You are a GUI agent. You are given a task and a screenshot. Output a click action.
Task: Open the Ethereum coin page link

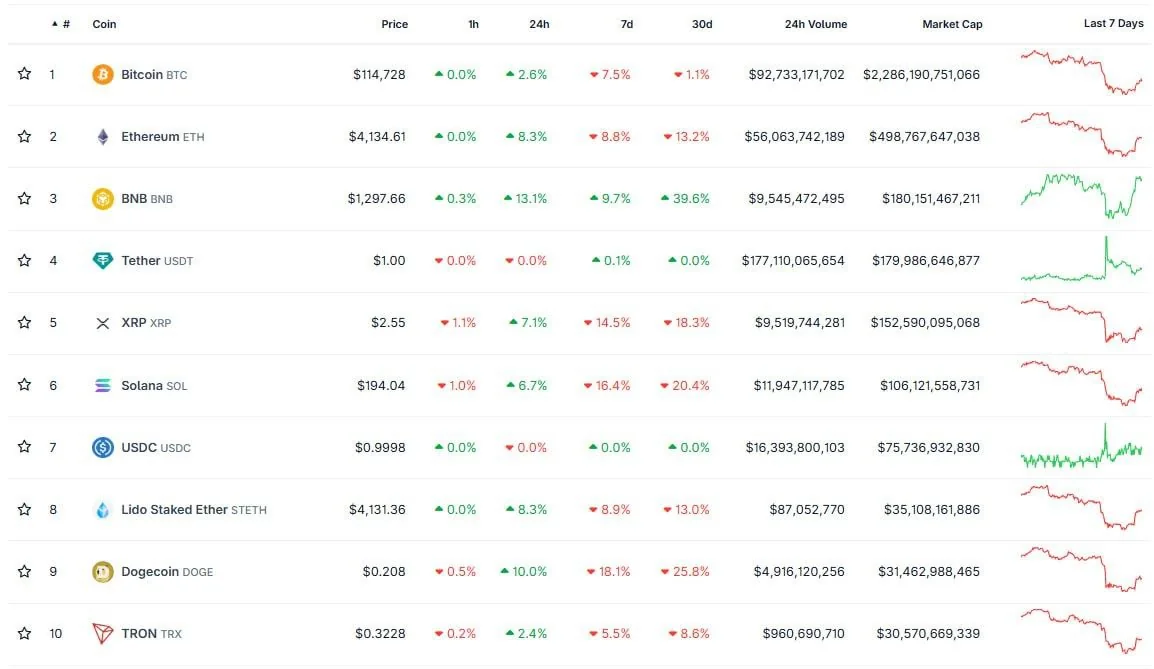150,137
